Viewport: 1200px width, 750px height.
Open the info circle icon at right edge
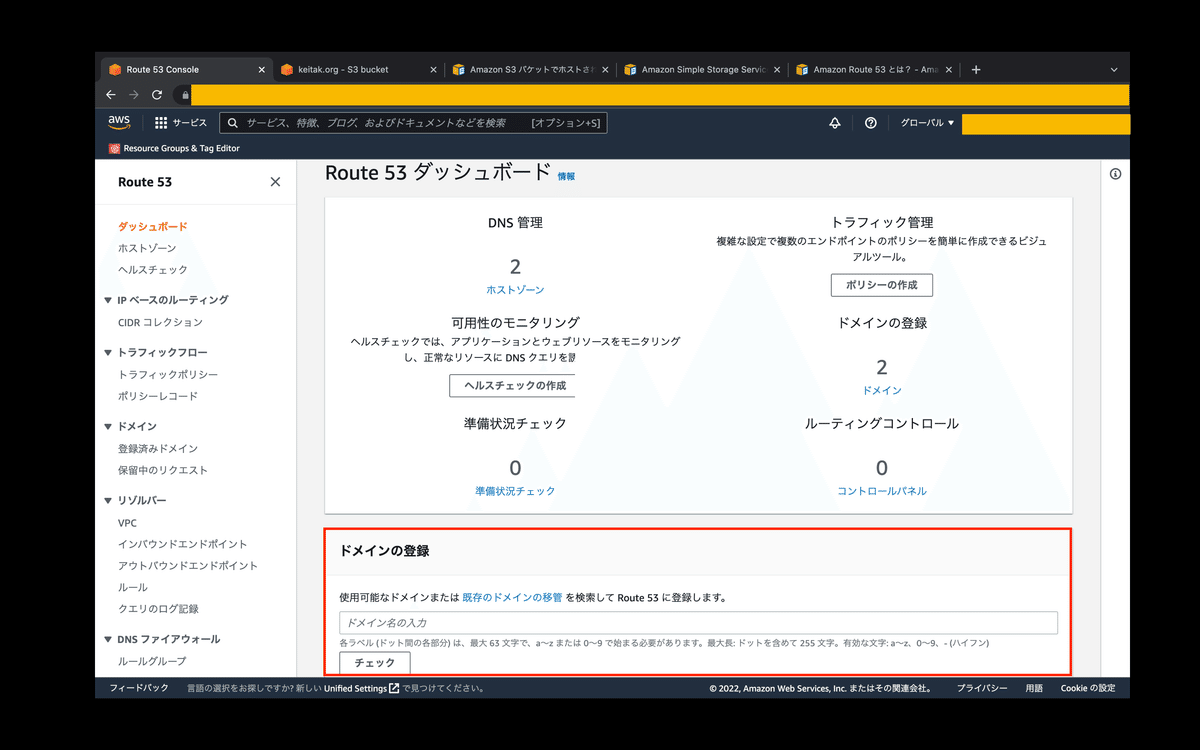[1115, 174]
